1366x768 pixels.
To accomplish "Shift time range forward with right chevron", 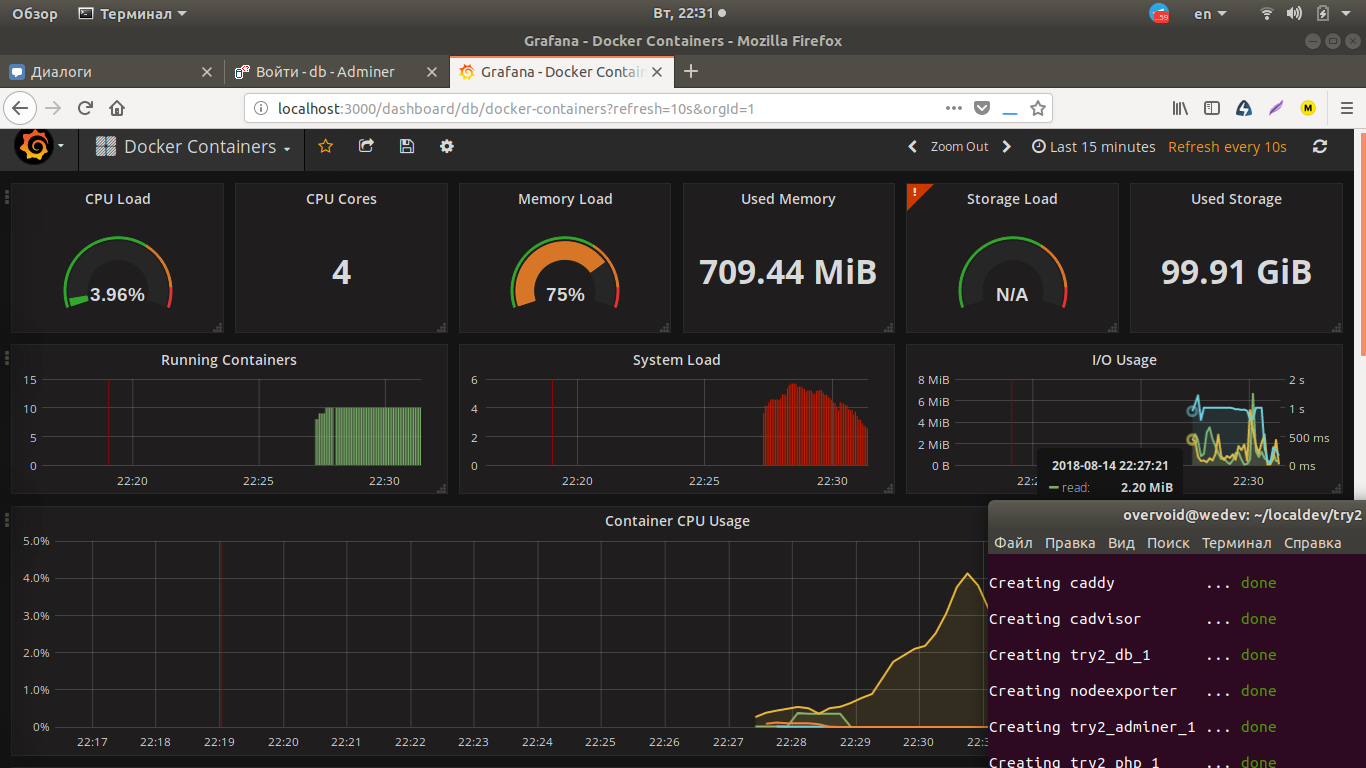I will click(1007, 147).
